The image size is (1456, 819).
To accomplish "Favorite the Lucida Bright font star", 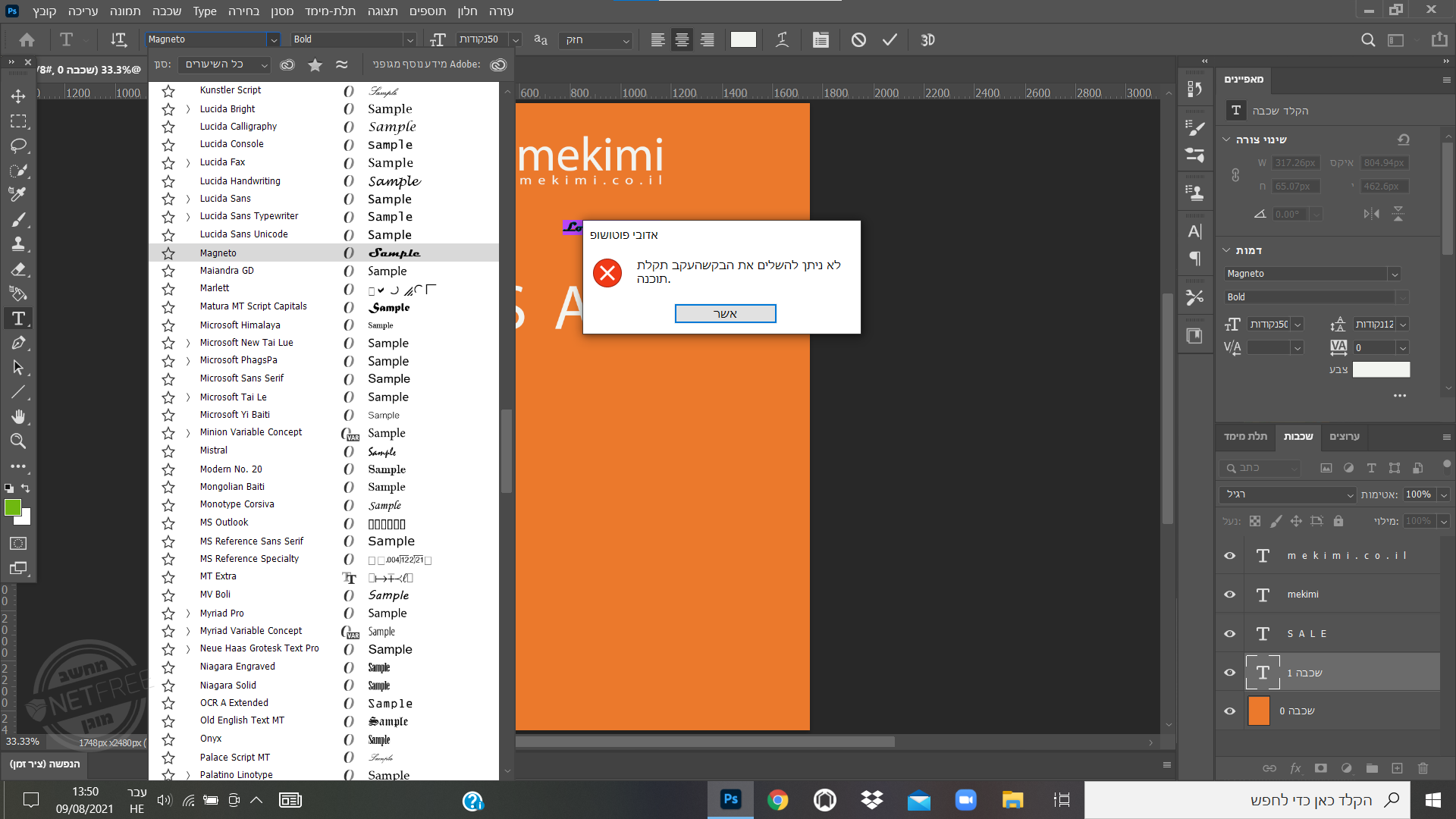I will pyautogui.click(x=168, y=109).
